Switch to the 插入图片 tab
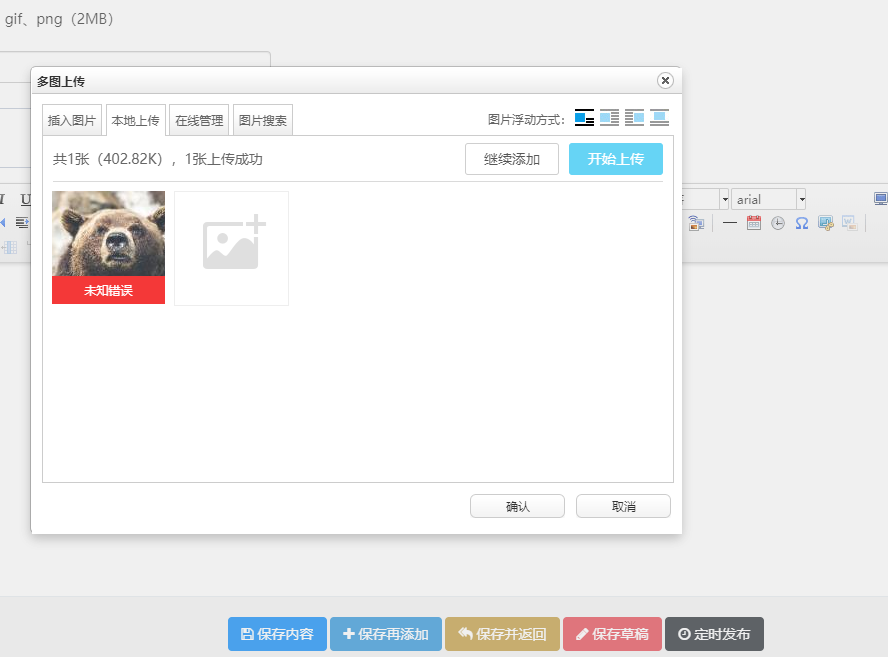Viewport: 888px width, 657px height. point(72,120)
